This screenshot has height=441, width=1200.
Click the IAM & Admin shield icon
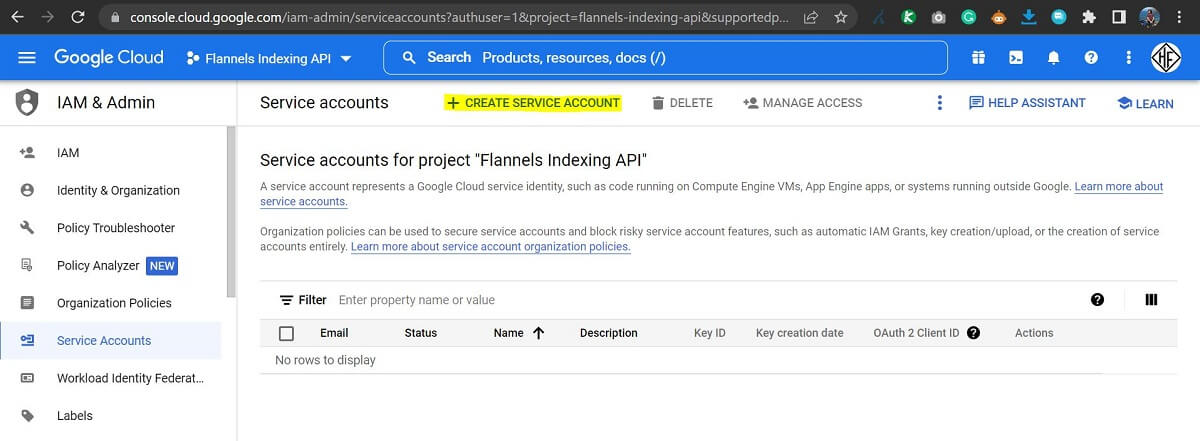(27, 102)
